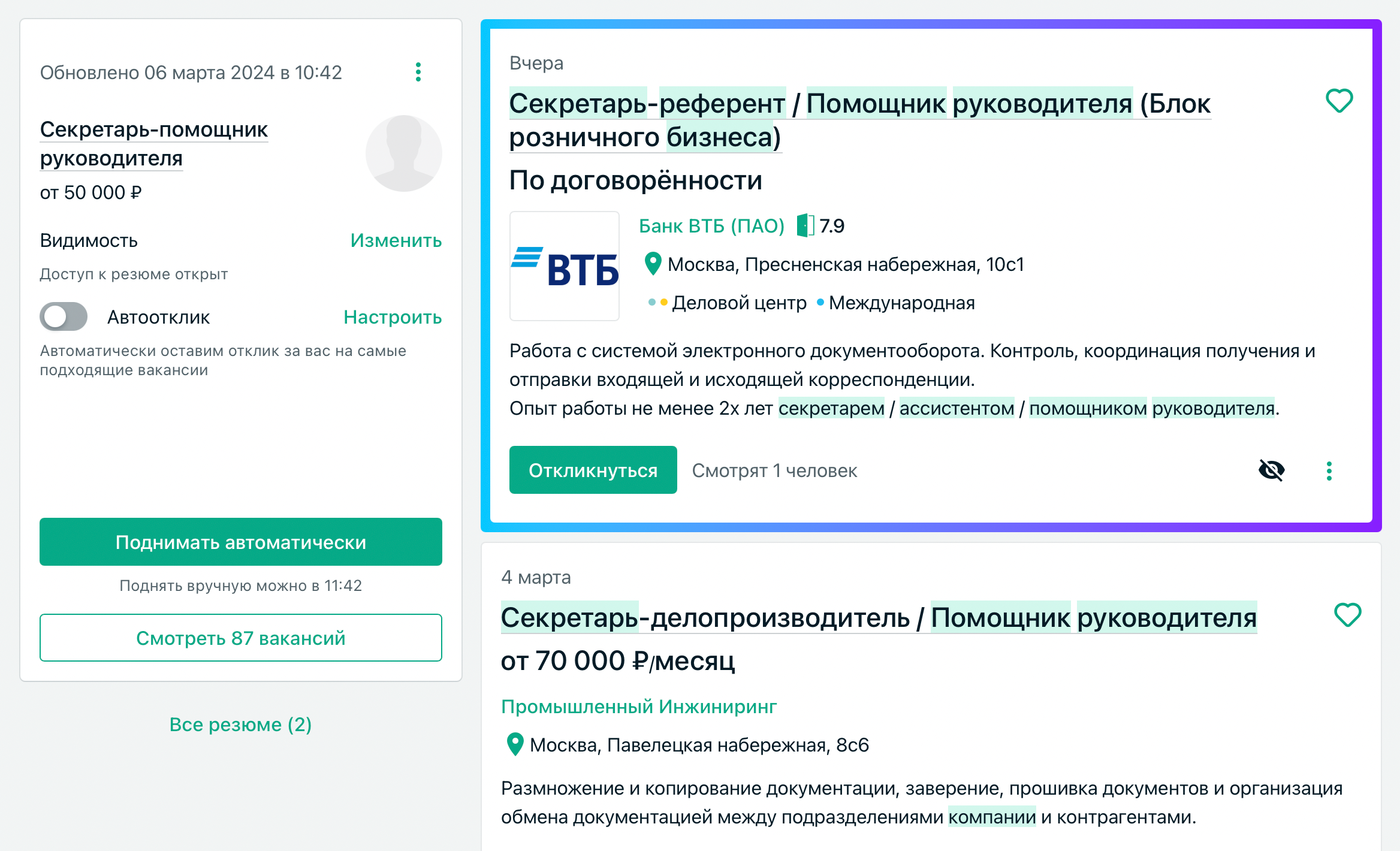Click the от 50 000 ₽ resume salary
The width and height of the screenshot is (1400, 851).
tap(91, 192)
